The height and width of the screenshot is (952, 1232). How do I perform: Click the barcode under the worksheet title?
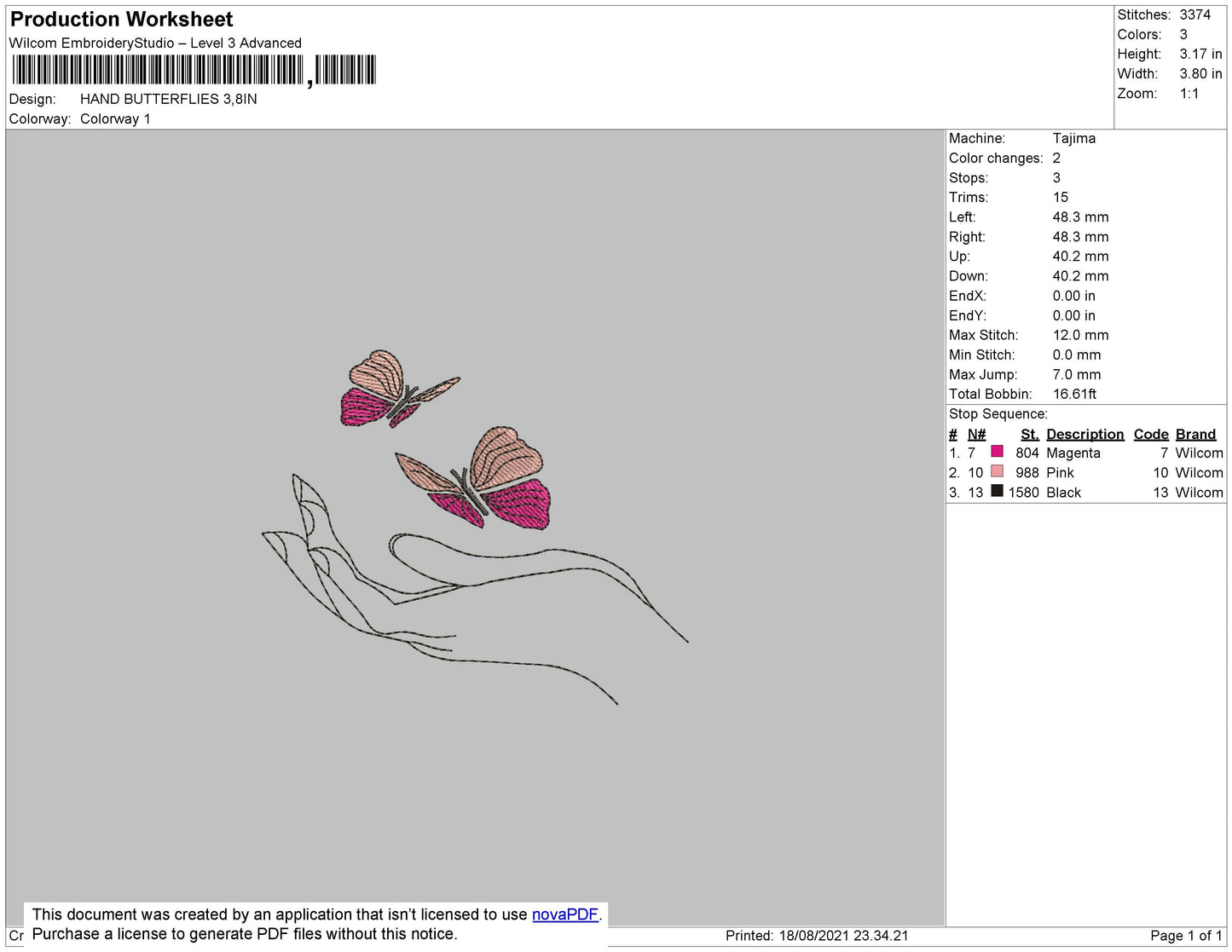[x=194, y=70]
